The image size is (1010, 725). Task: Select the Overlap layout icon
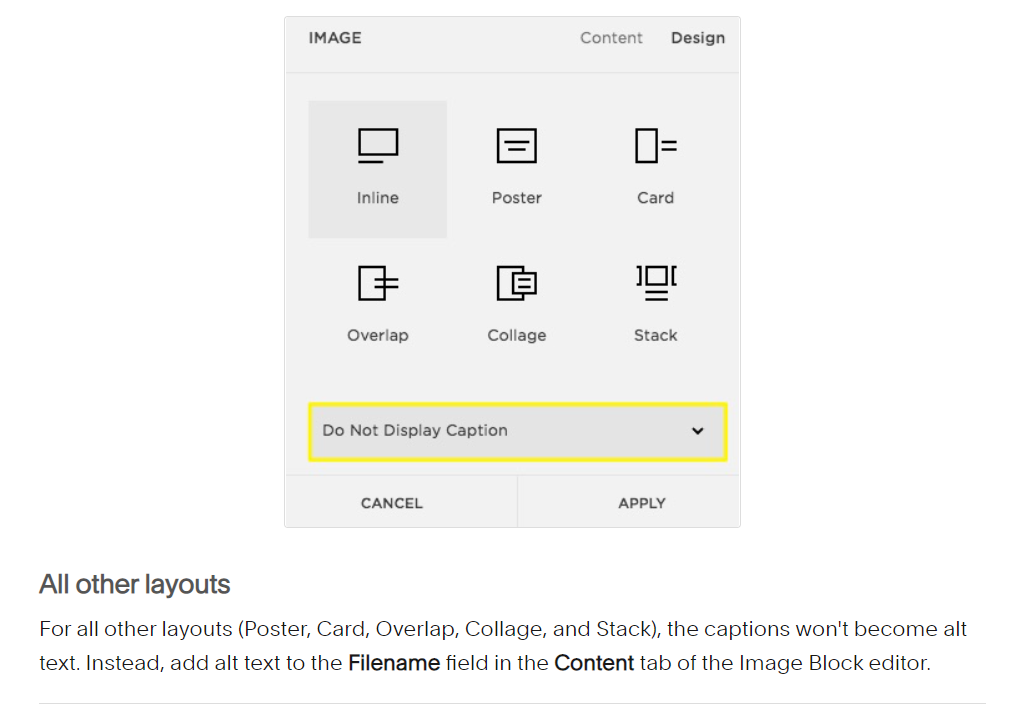(x=377, y=284)
